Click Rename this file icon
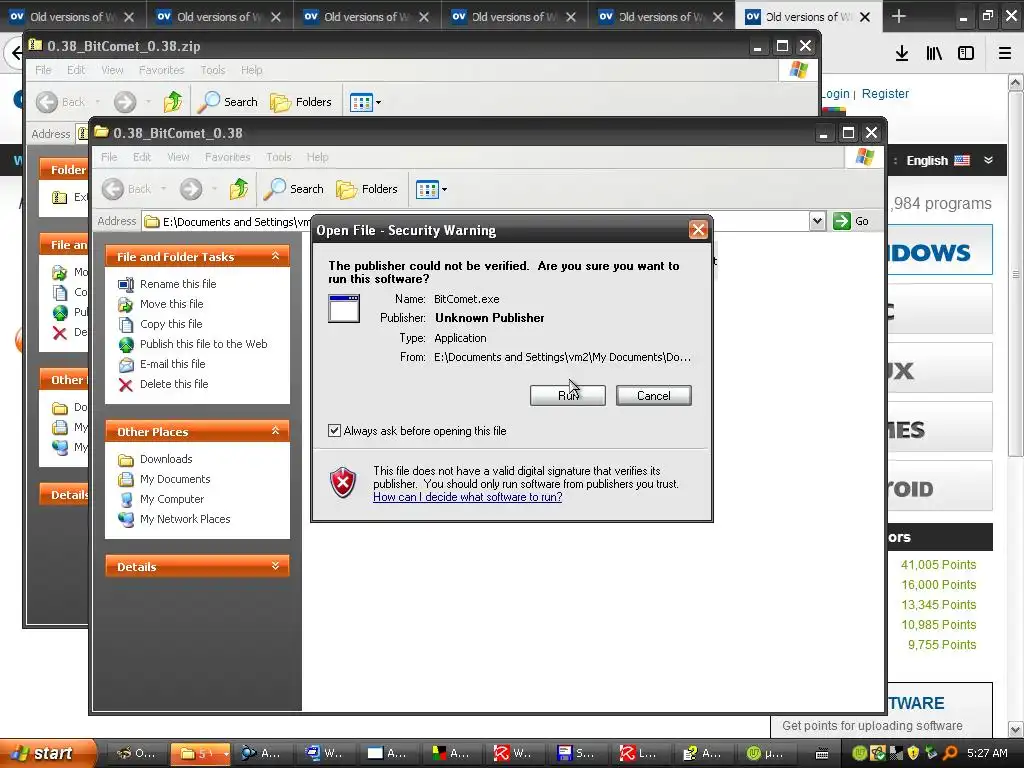 125,284
